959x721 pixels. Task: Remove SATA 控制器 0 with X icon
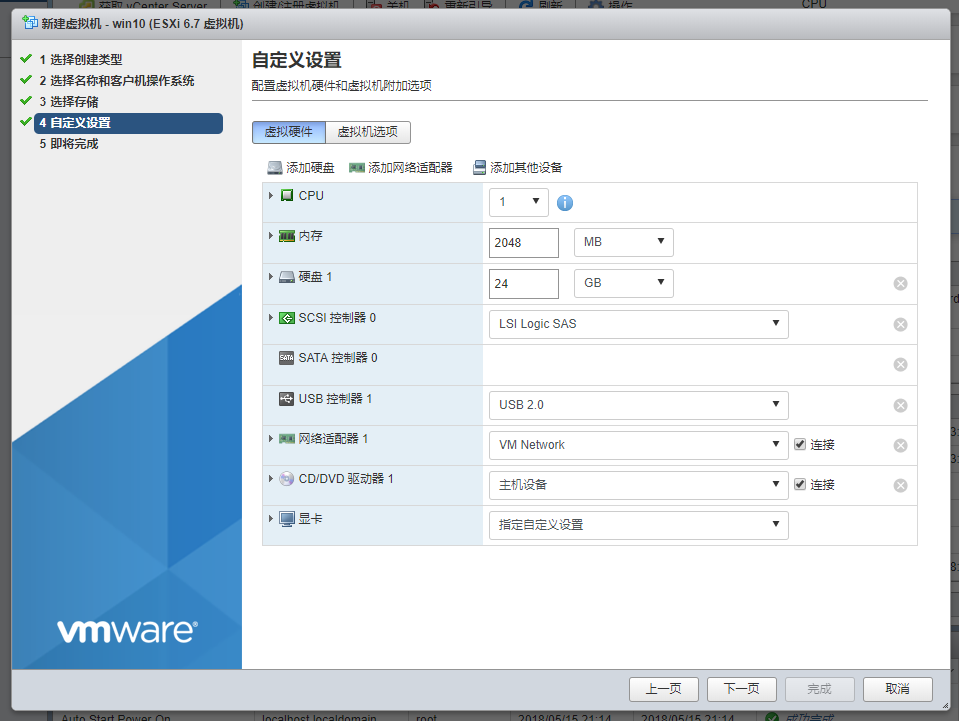[900, 365]
